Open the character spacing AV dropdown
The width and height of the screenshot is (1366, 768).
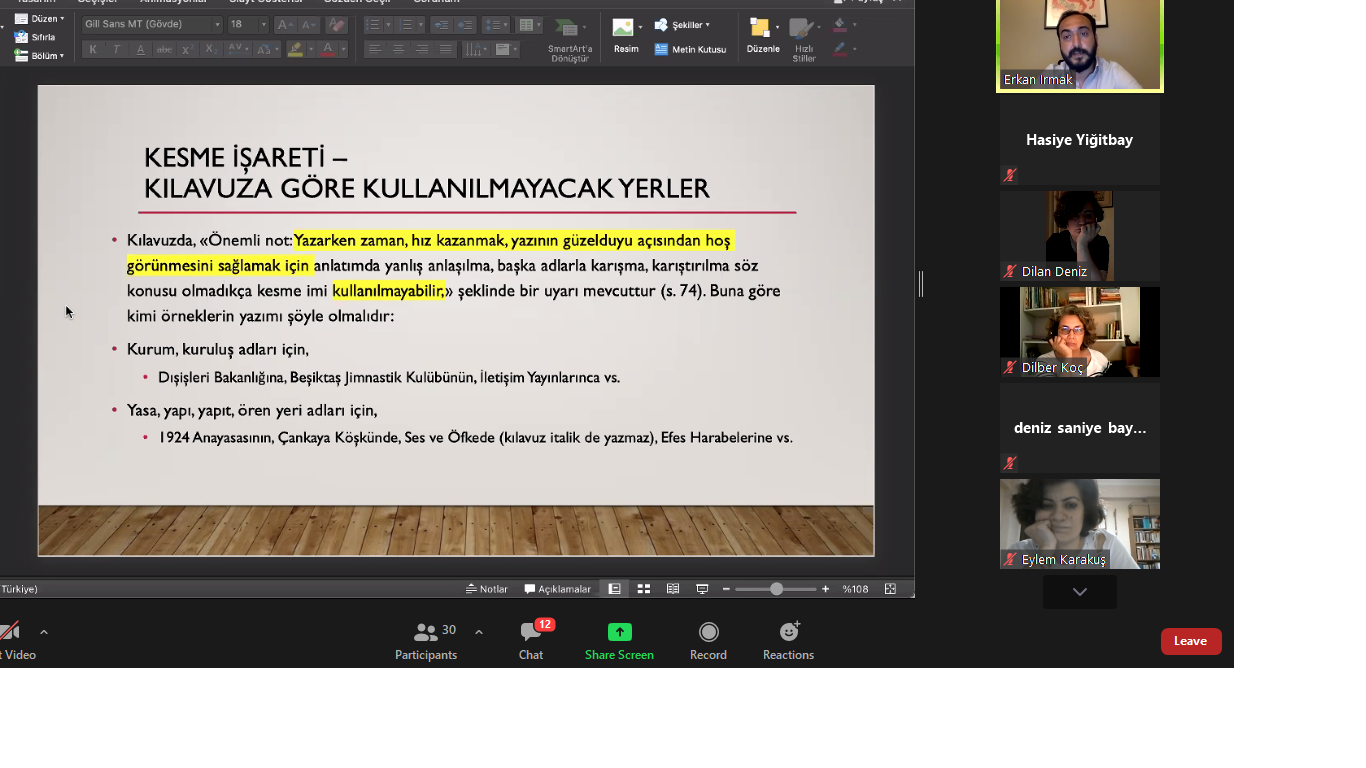tap(238, 49)
